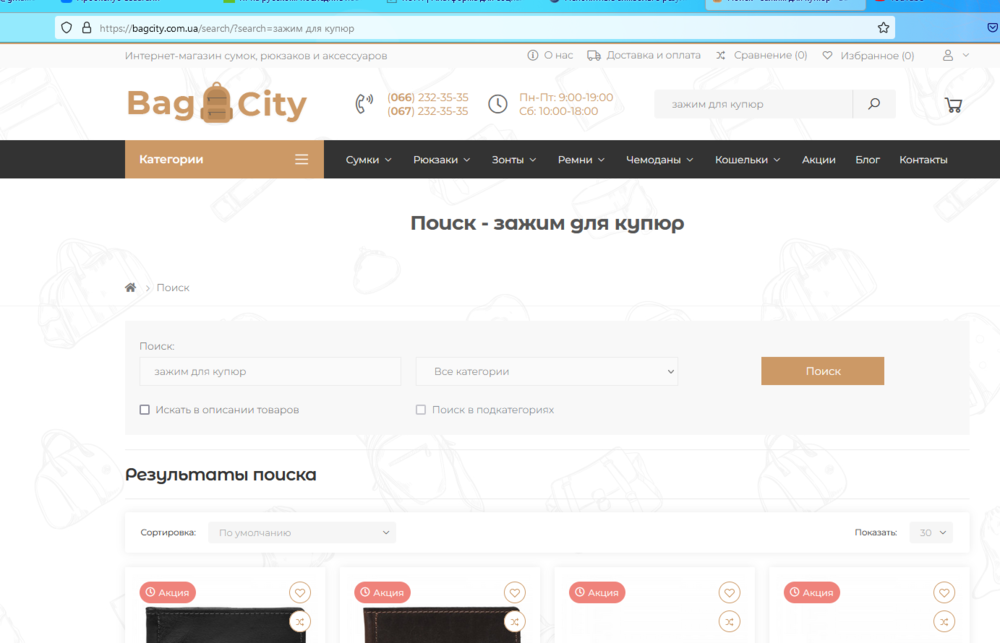Click the hamburger icon in Категории bar
Viewport: 1000px width, 643px height.
click(x=301, y=159)
